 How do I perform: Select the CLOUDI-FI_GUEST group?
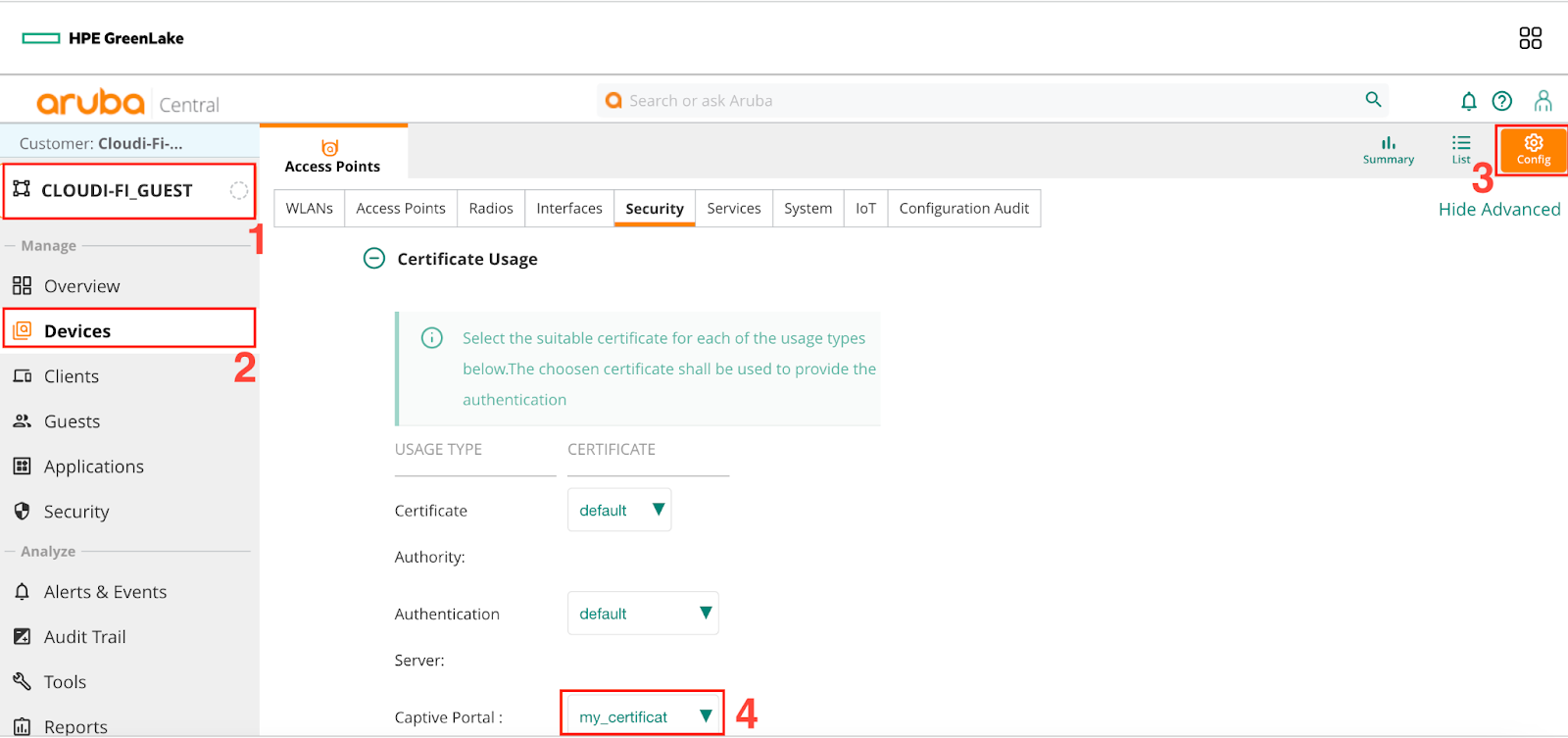coord(129,191)
